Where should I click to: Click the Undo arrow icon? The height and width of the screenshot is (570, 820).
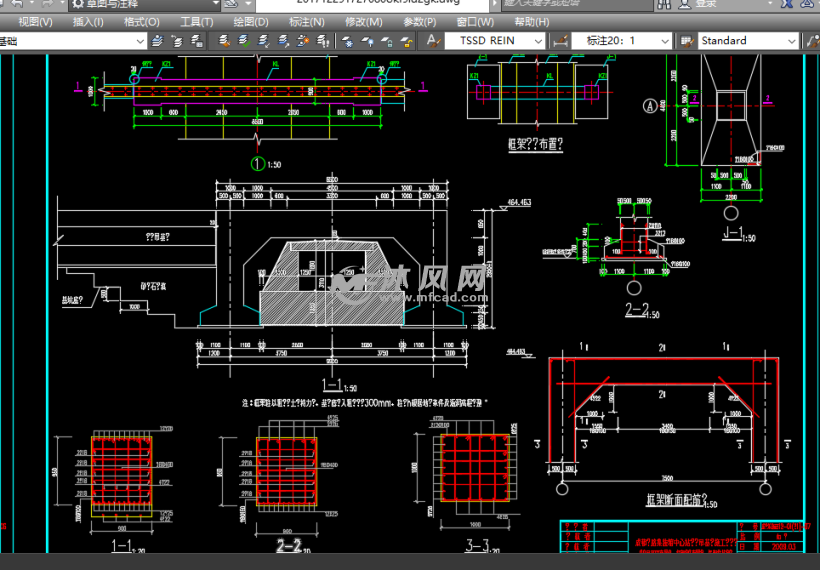tap(16, 3)
